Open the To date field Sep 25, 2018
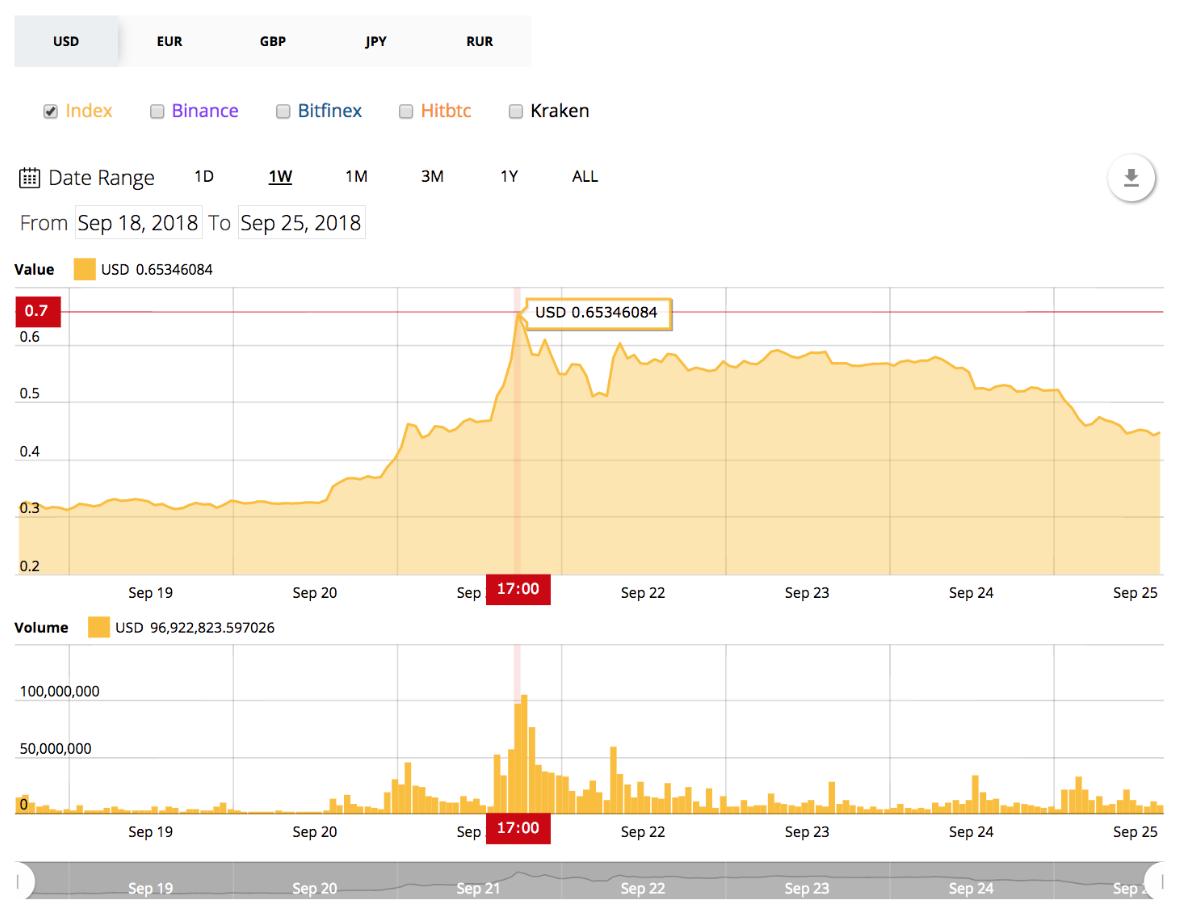Screen dimensions: 1182x909 300,222
